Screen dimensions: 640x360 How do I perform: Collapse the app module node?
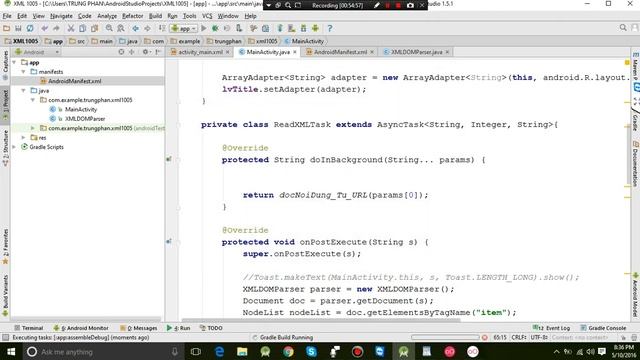click(x=15, y=62)
